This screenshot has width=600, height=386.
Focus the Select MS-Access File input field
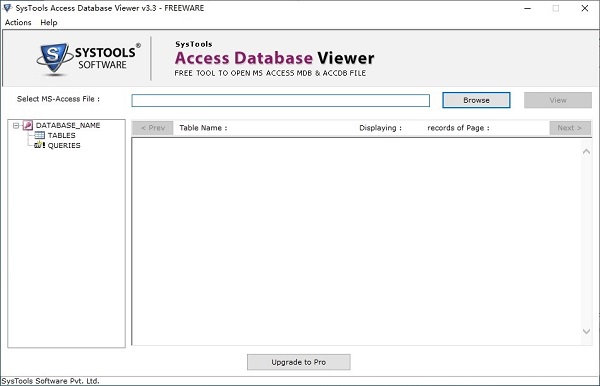tap(280, 101)
